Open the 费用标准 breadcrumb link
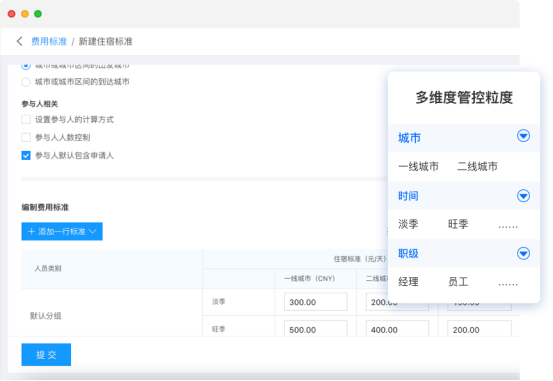The image size is (553, 381). [49, 41]
